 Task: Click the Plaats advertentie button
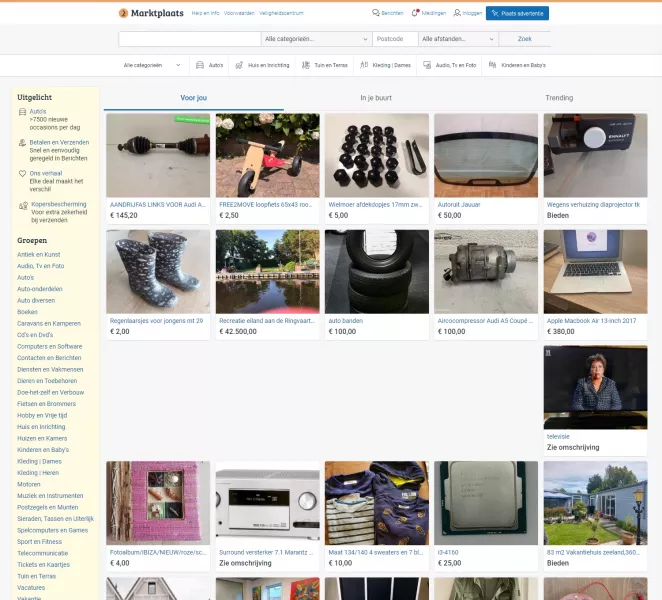point(517,13)
